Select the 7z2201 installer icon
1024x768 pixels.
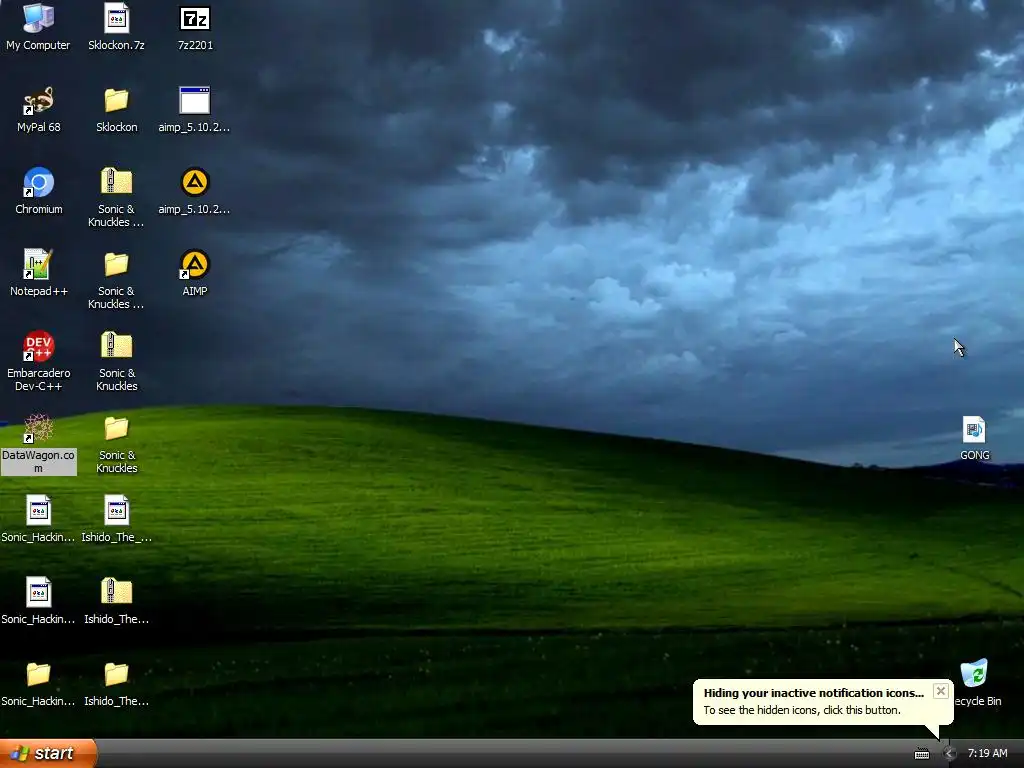[x=195, y=26]
